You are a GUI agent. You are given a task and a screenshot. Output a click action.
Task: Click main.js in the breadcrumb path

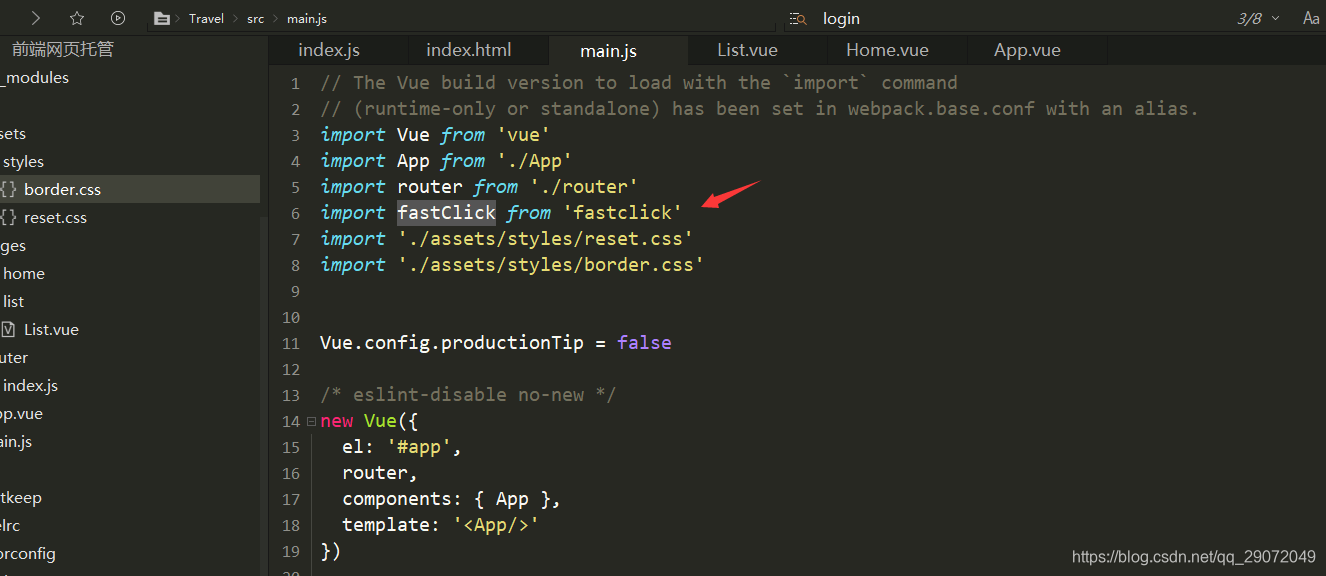pyautogui.click(x=307, y=18)
